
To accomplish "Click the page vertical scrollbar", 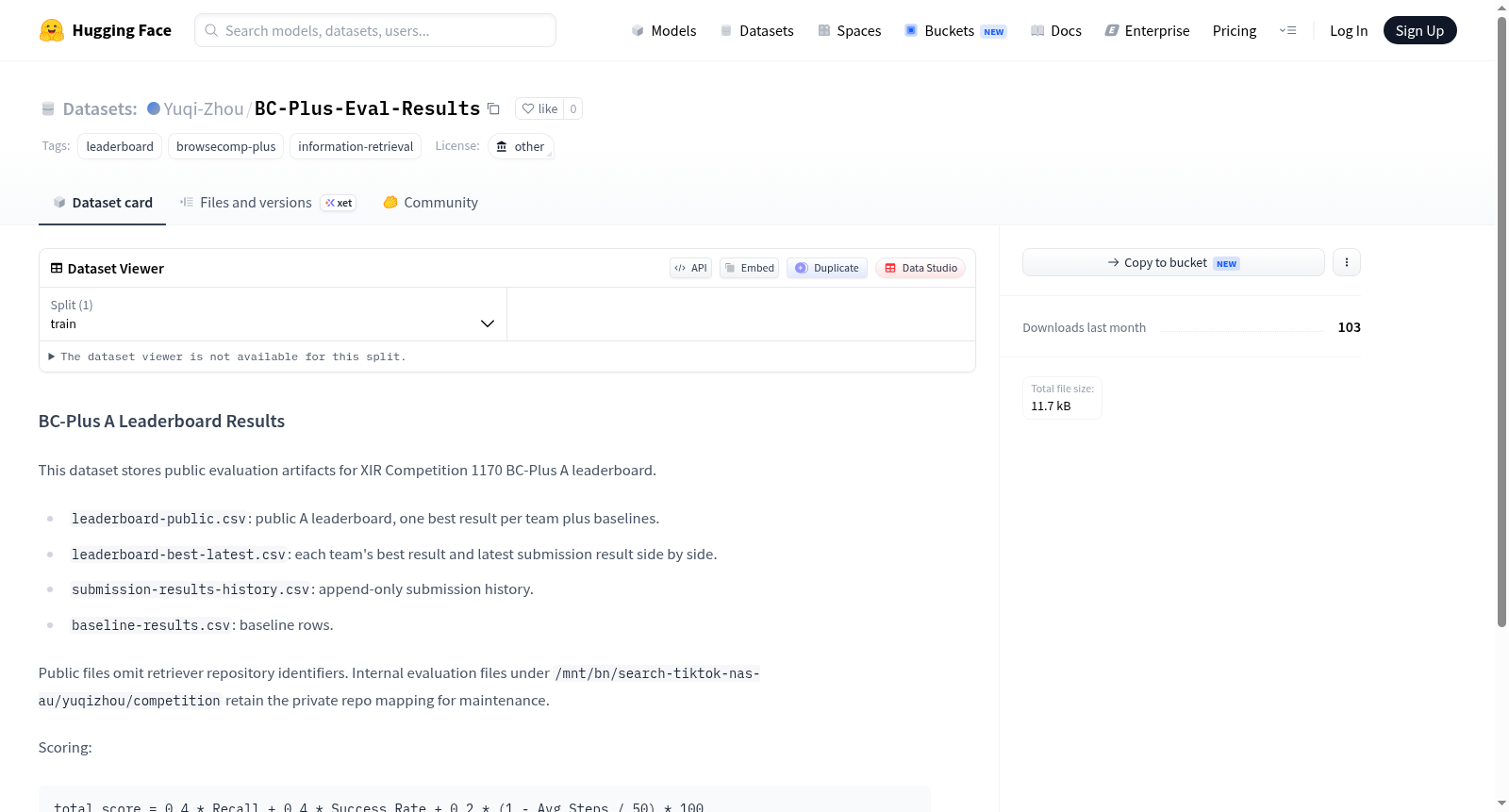I will pyautogui.click(x=1501, y=321).
